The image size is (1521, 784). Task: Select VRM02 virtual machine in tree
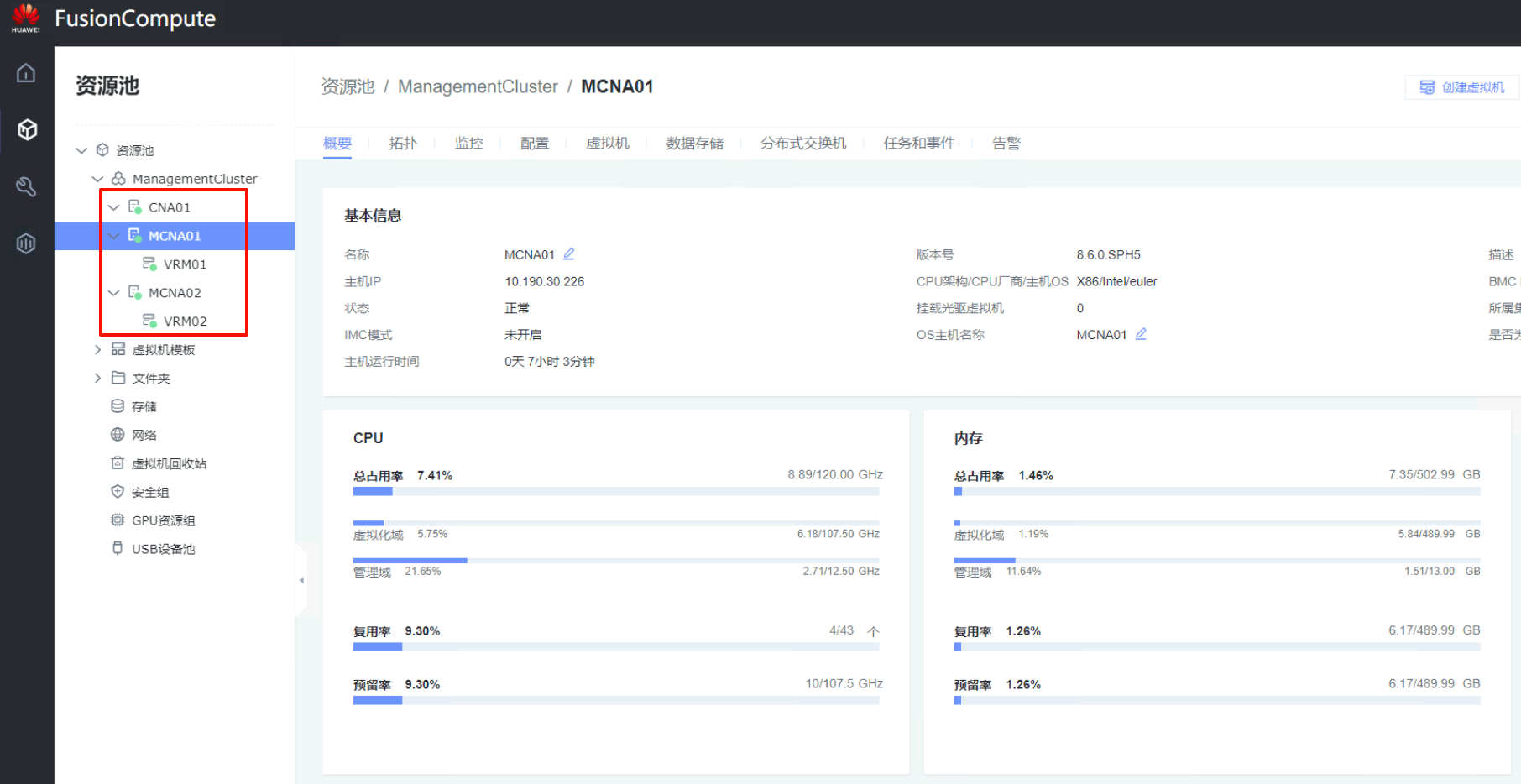tap(185, 321)
